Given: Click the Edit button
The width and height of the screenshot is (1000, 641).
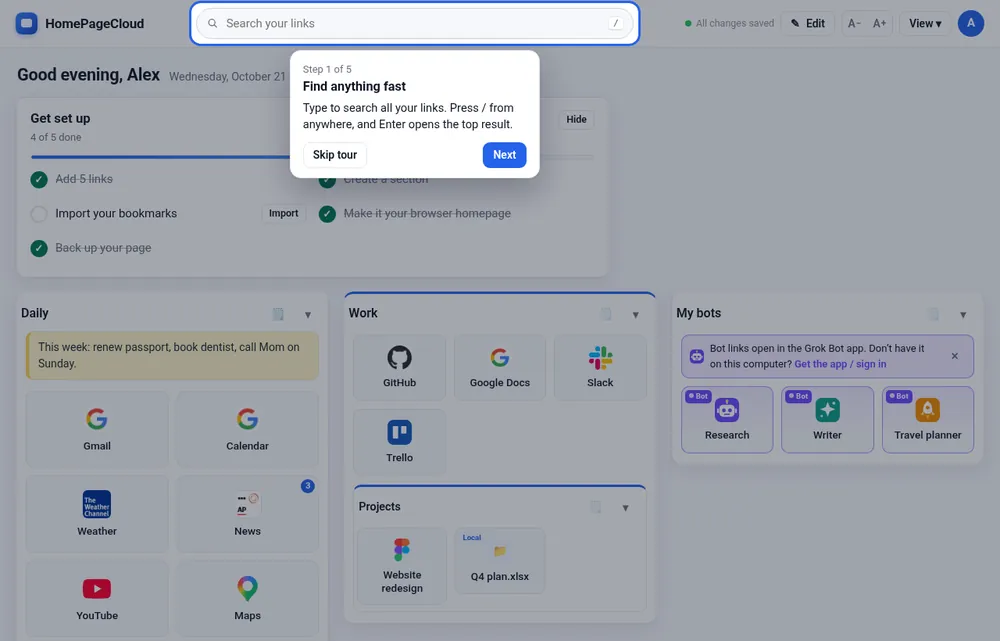Looking at the screenshot, I should pyautogui.click(x=808, y=24).
